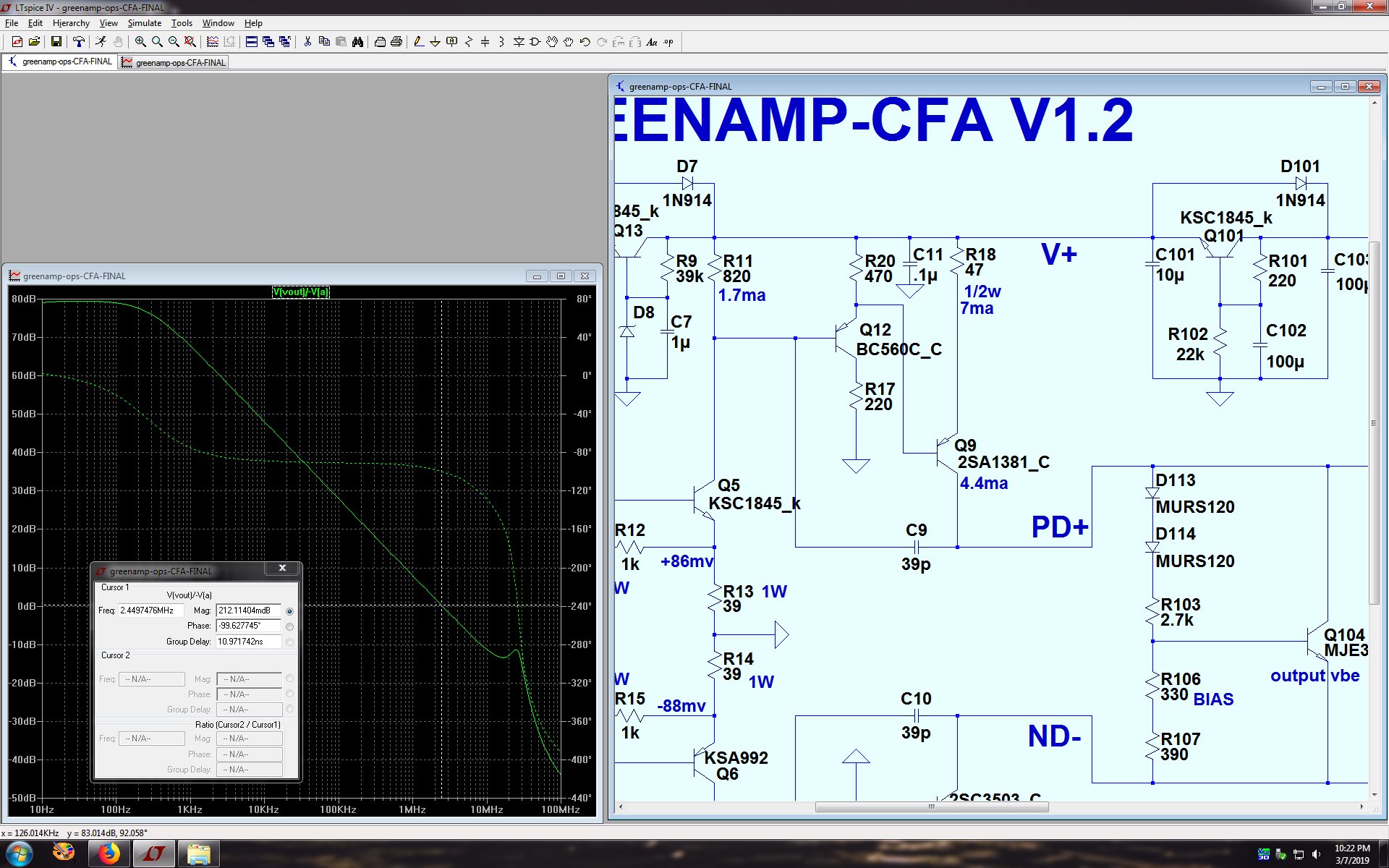Click the volume icon in system tray
The height and width of the screenshot is (868, 1389).
[1316, 854]
